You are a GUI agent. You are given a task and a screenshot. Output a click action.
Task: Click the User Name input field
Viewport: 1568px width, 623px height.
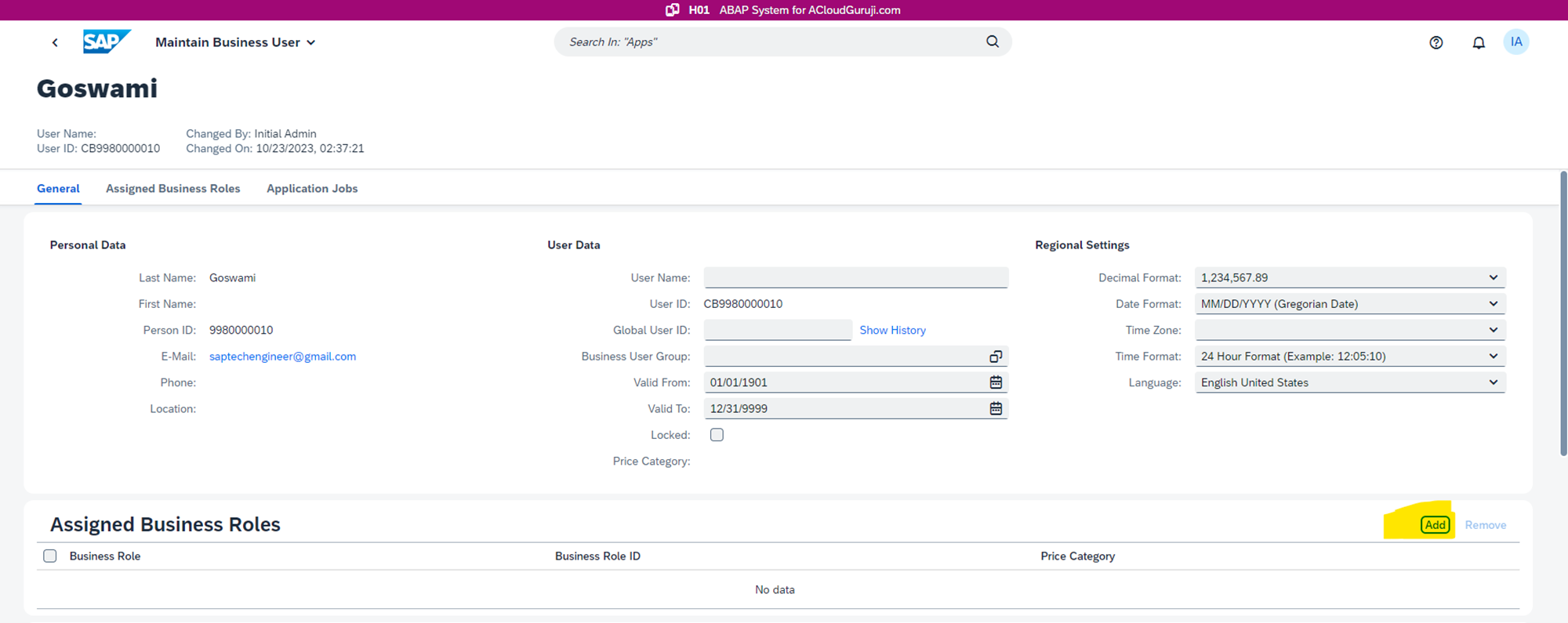(x=855, y=277)
